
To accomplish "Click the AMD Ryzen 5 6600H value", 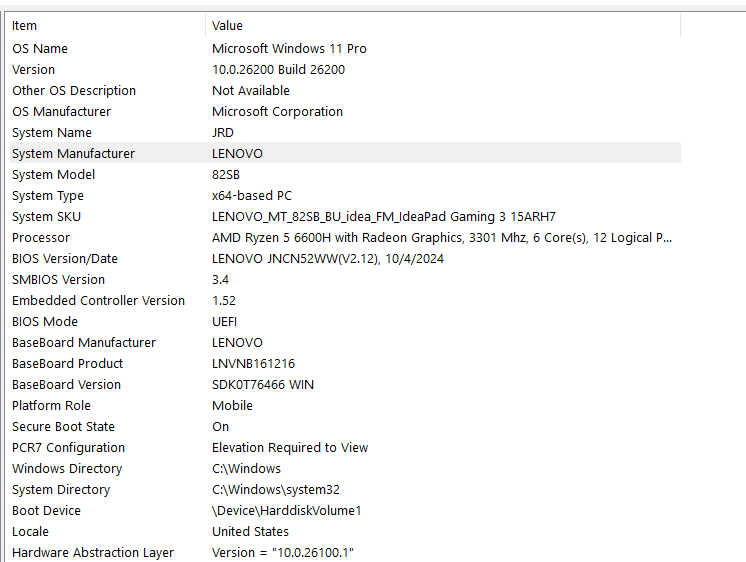I will point(442,237).
